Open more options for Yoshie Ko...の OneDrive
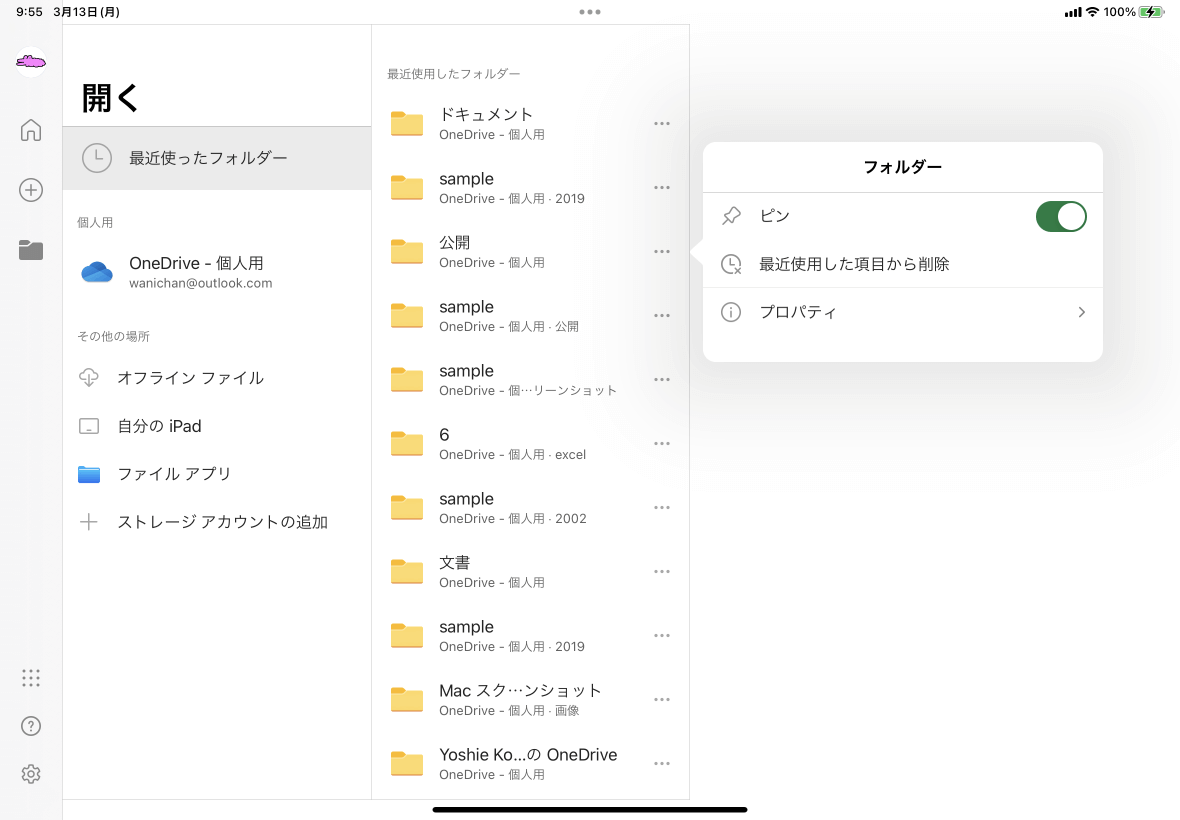The width and height of the screenshot is (1180, 820). pos(662,764)
